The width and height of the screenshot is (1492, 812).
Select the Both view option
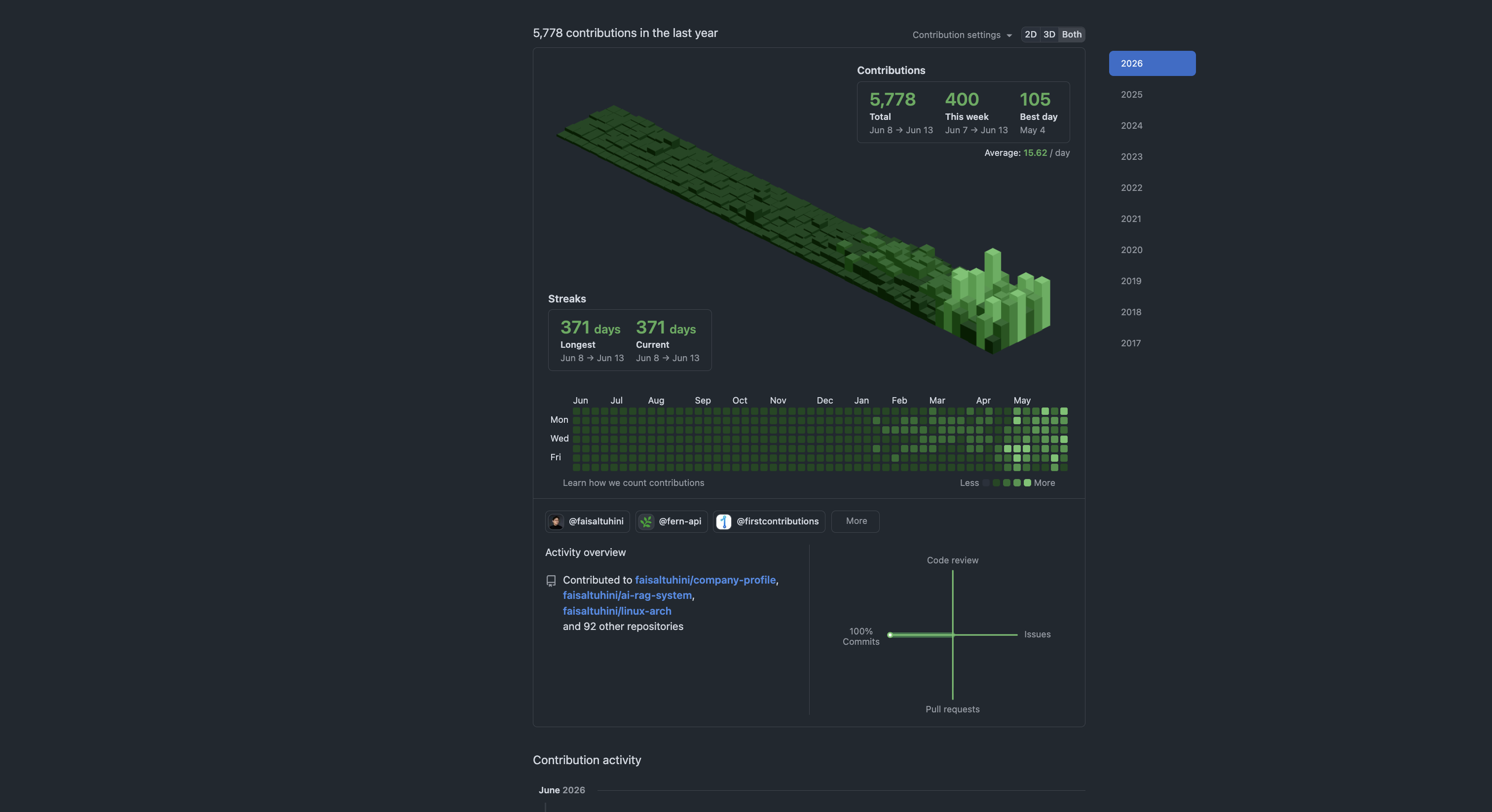click(x=1072, y=34)
